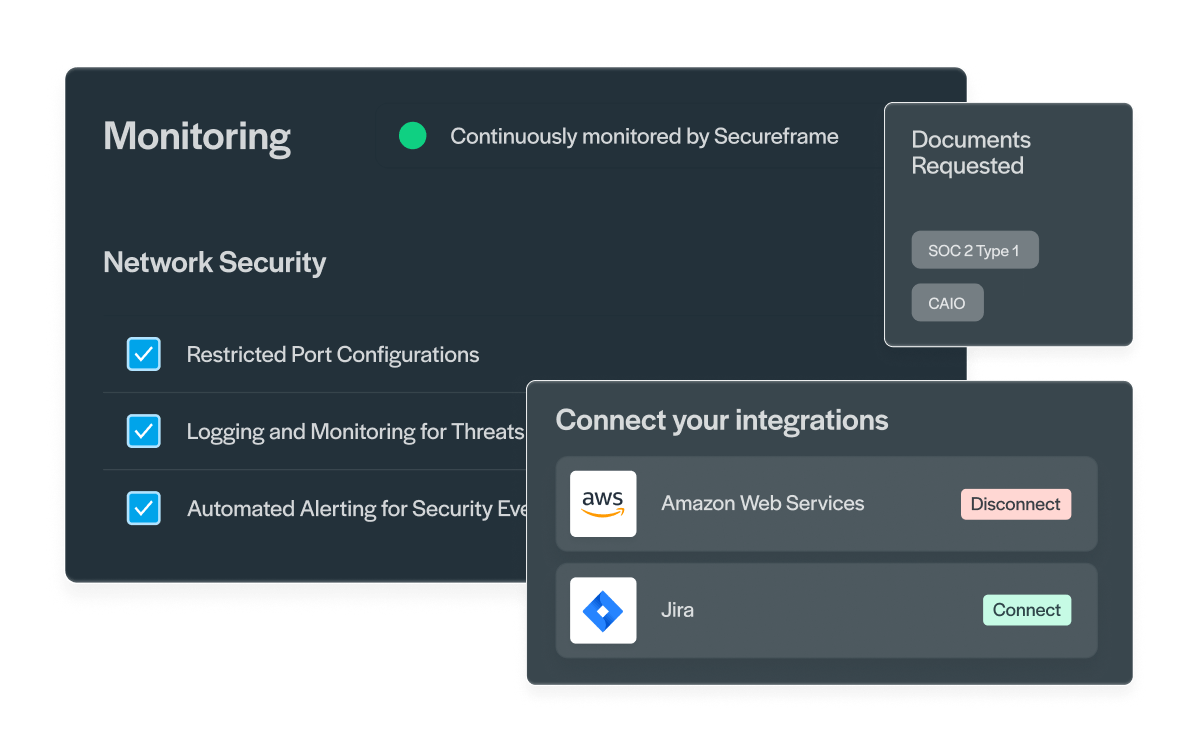Click the Monitoring panel heading

[197, 136]
